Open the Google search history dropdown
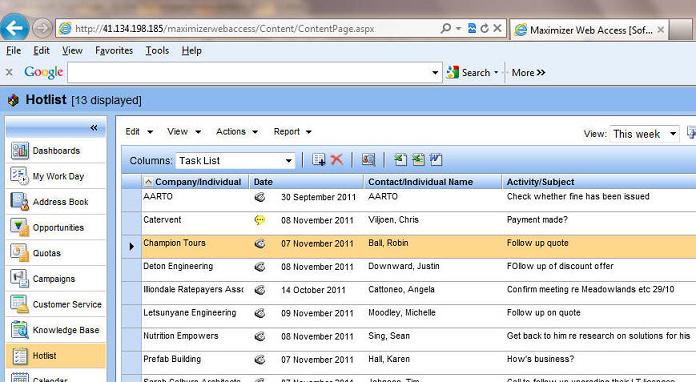Image resolution: width=696 pixels, height=382 pixels. coord(435,72)
